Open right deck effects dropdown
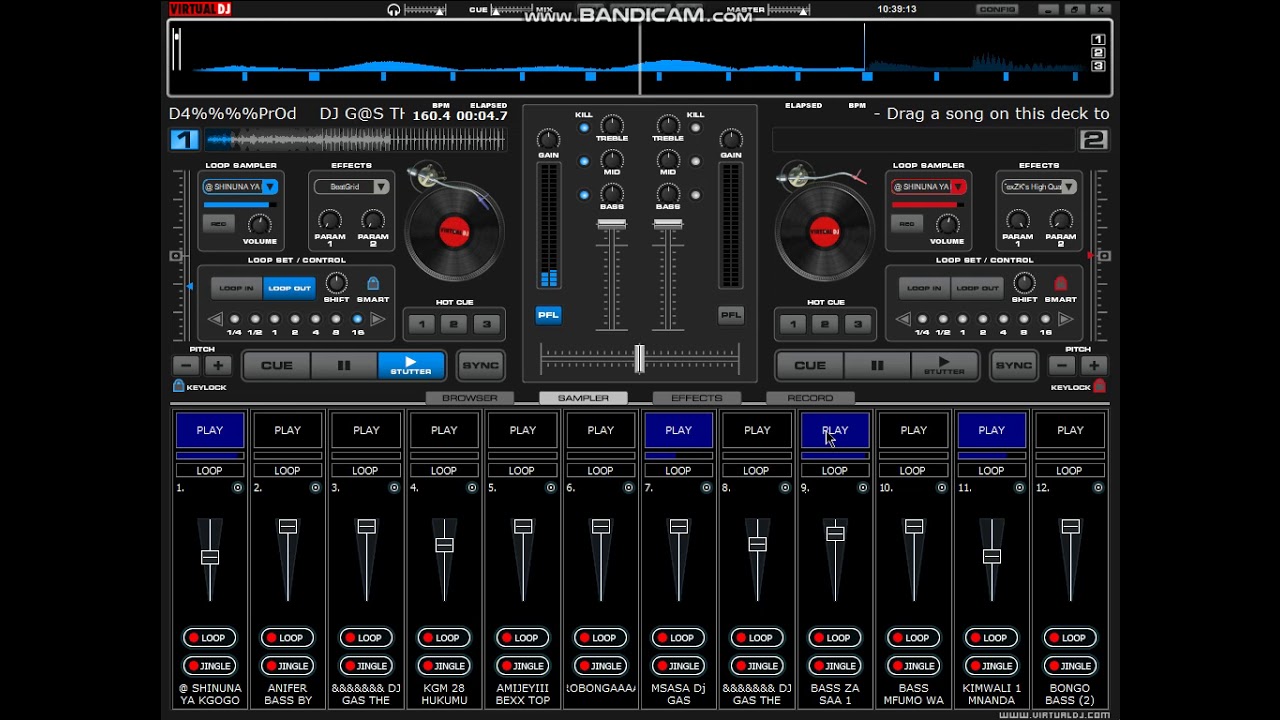The height and width of the screenshot is (720, 1280). tap(1068, 187)
